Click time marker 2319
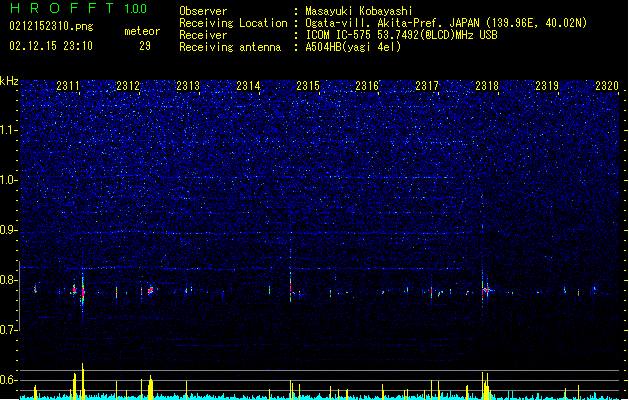Viewport: 629px width, 400px height. click(547, 85)
